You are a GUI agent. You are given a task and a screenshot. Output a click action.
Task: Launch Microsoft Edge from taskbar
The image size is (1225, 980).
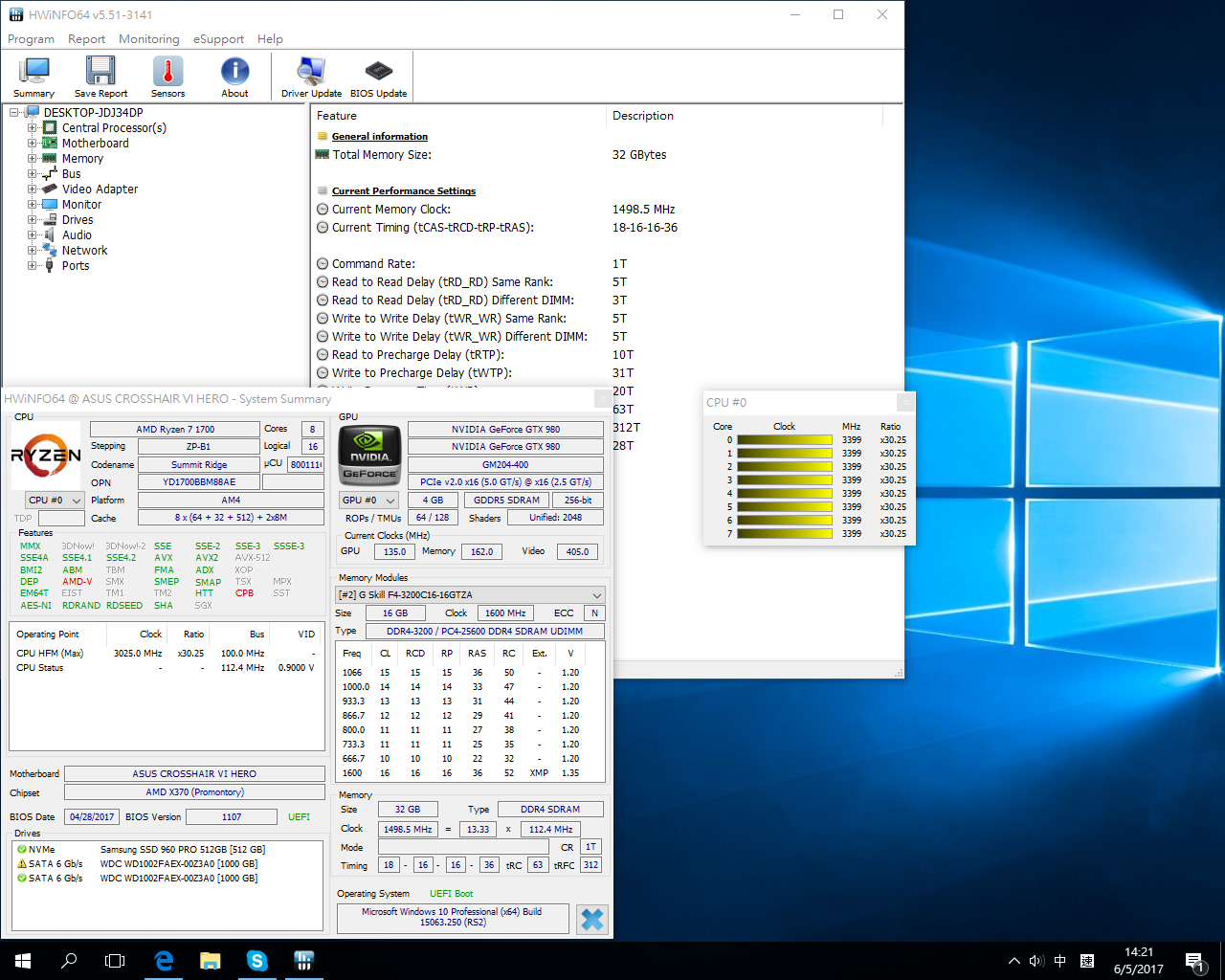[164, 961]
